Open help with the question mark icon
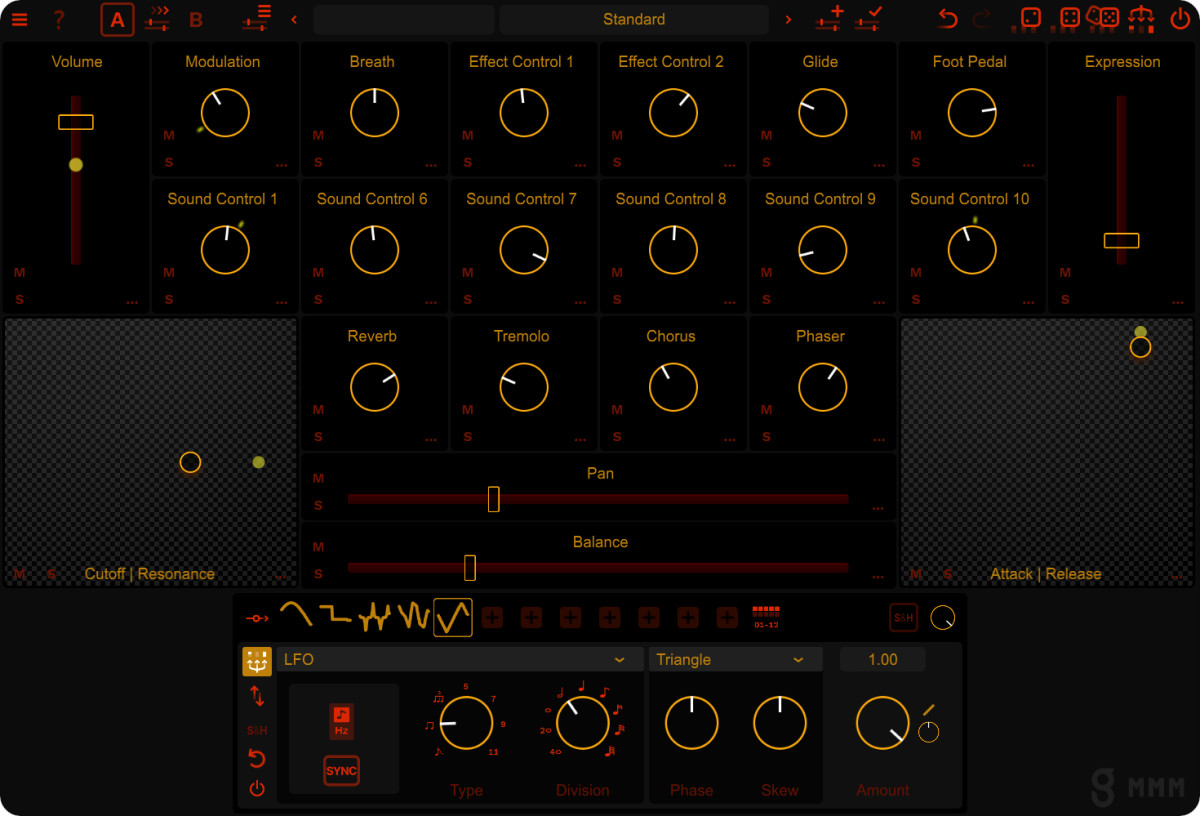Image resolution: width=1200 pixels, height=816 pixels. 59,19
